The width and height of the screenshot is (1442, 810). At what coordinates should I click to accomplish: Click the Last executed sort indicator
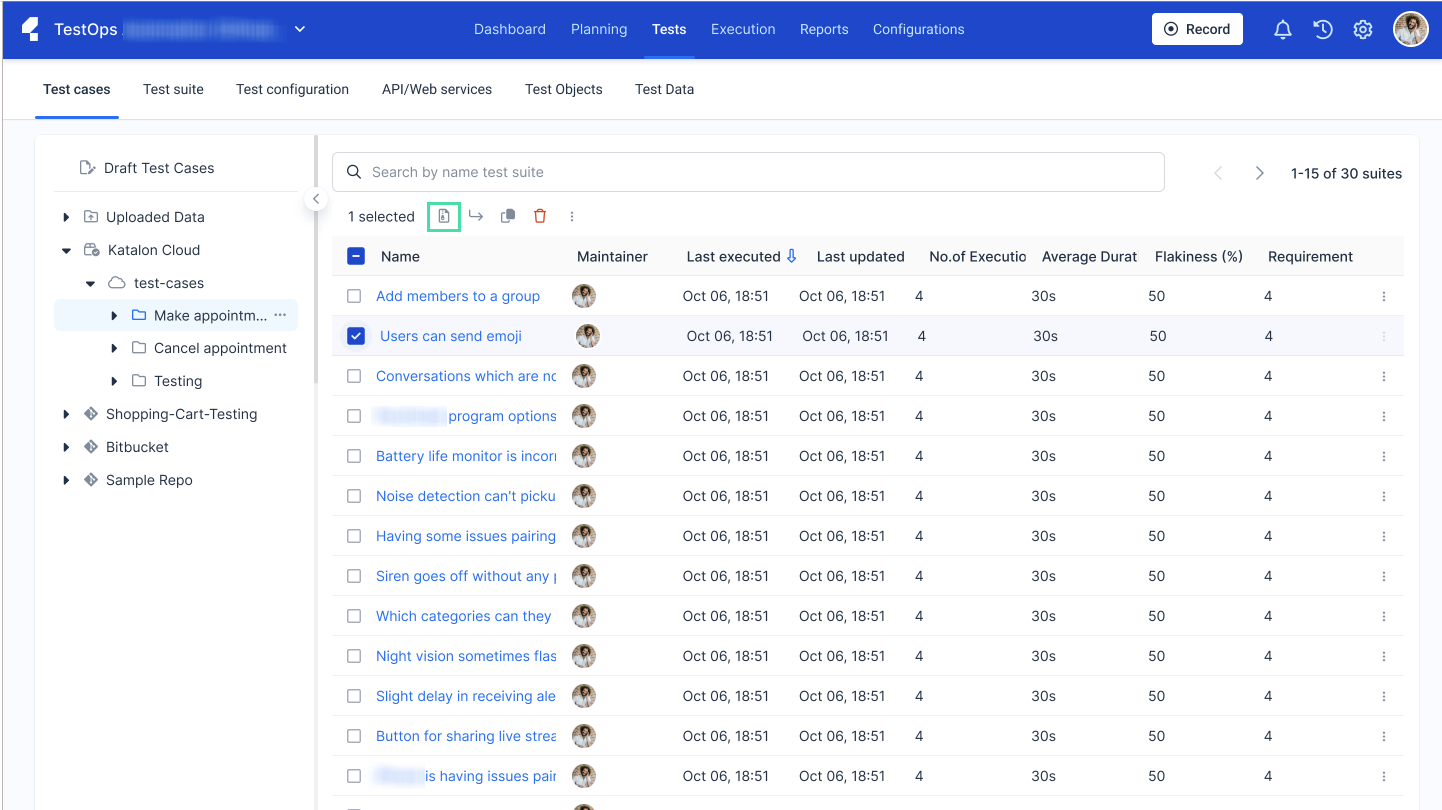pyautogui.click(x=792, y=256)
